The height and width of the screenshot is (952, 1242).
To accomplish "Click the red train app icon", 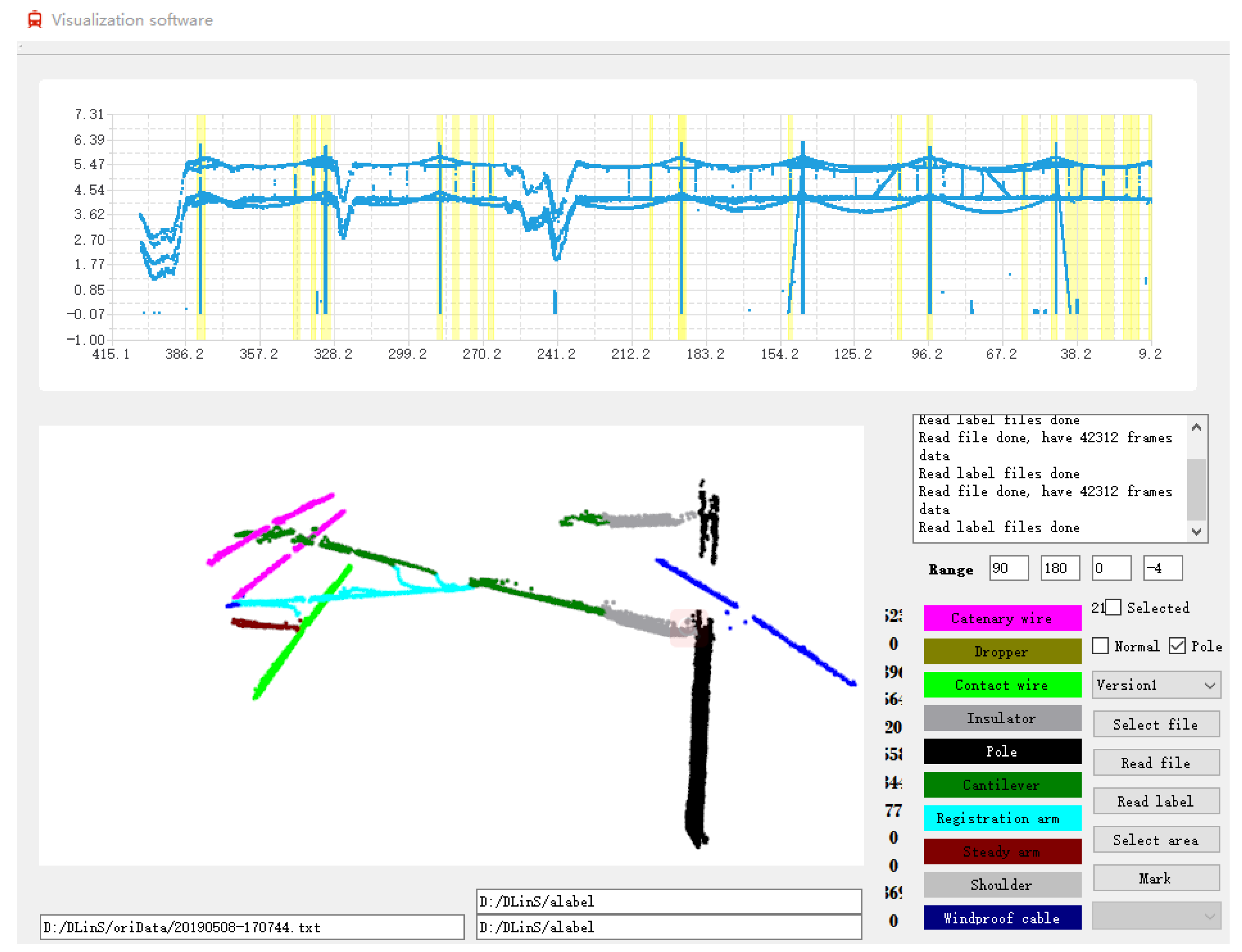I will coord(35,20).
